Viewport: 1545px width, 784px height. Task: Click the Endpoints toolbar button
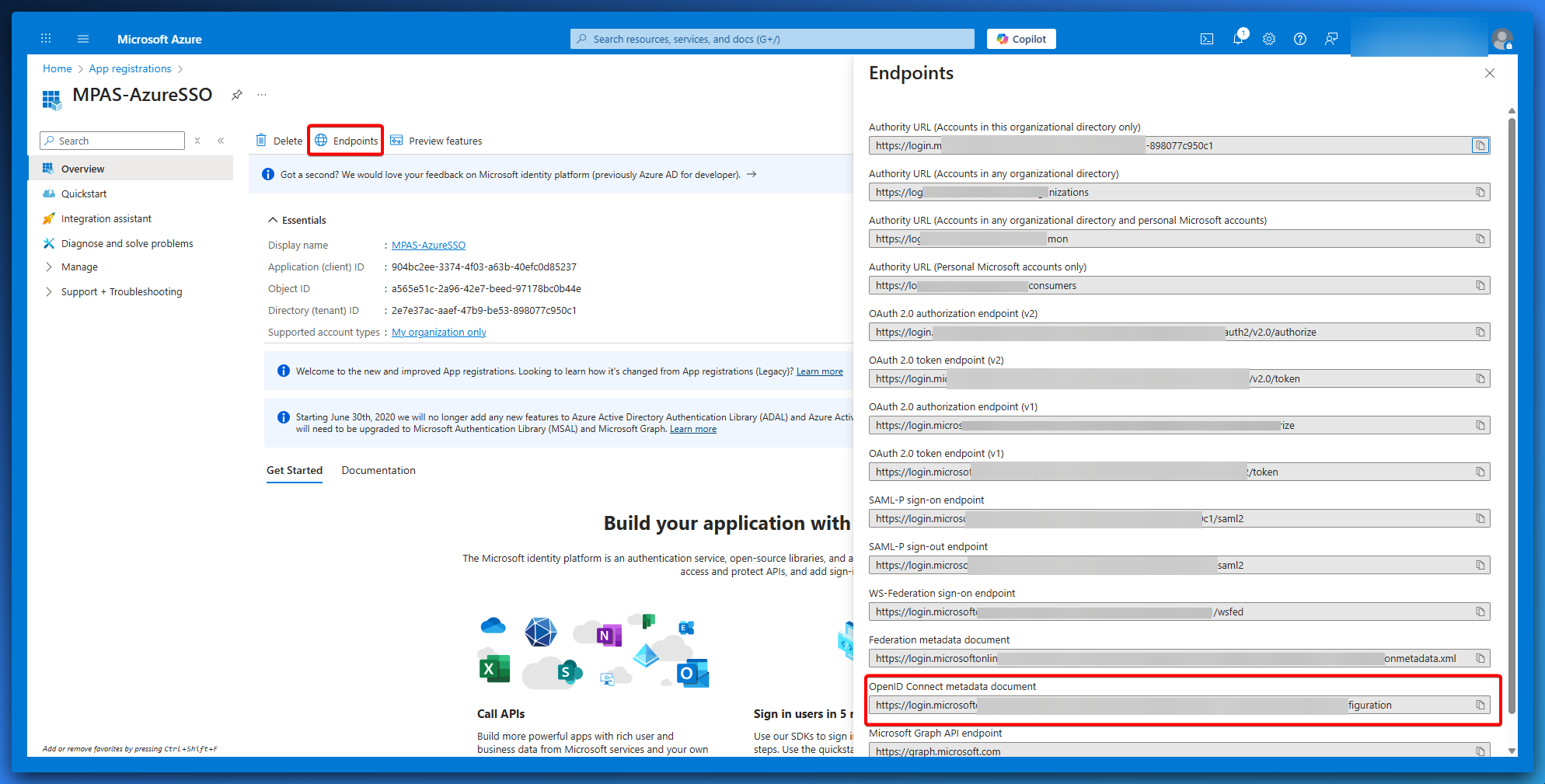click(x=346, y=141)
